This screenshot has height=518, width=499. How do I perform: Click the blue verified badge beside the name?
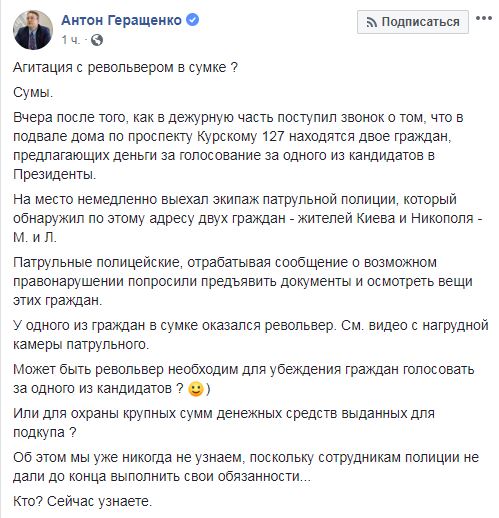click(x=193, y=20)
